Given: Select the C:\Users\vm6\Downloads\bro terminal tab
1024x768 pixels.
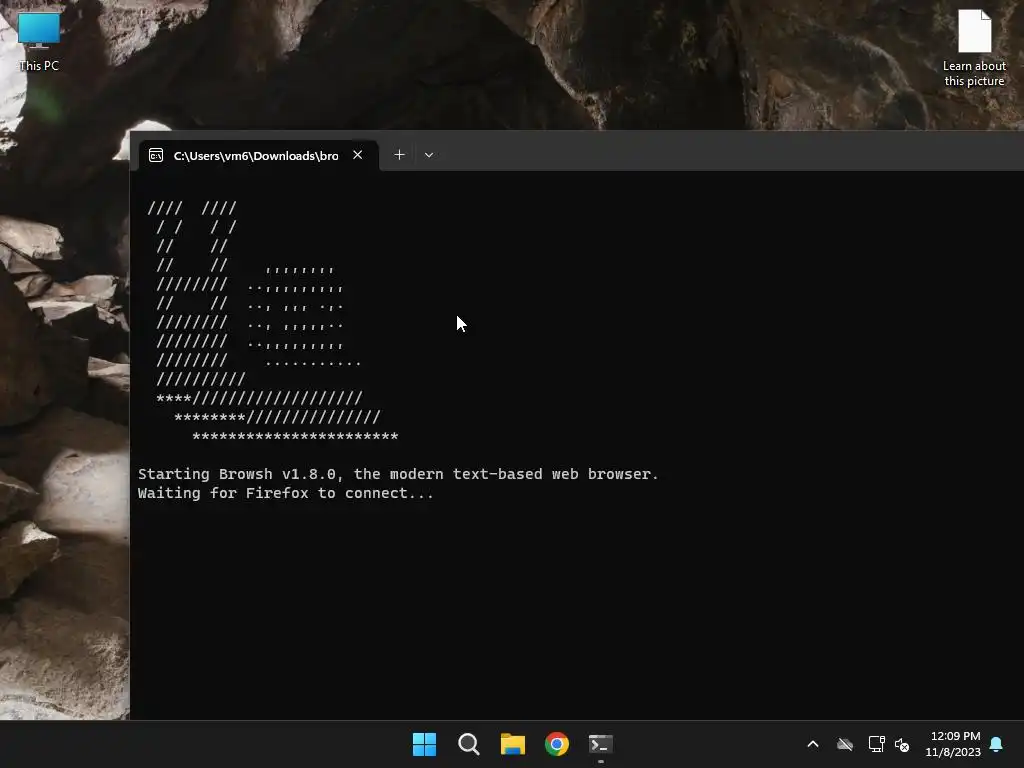Looking at the screenshot, I should pos(259,155).
